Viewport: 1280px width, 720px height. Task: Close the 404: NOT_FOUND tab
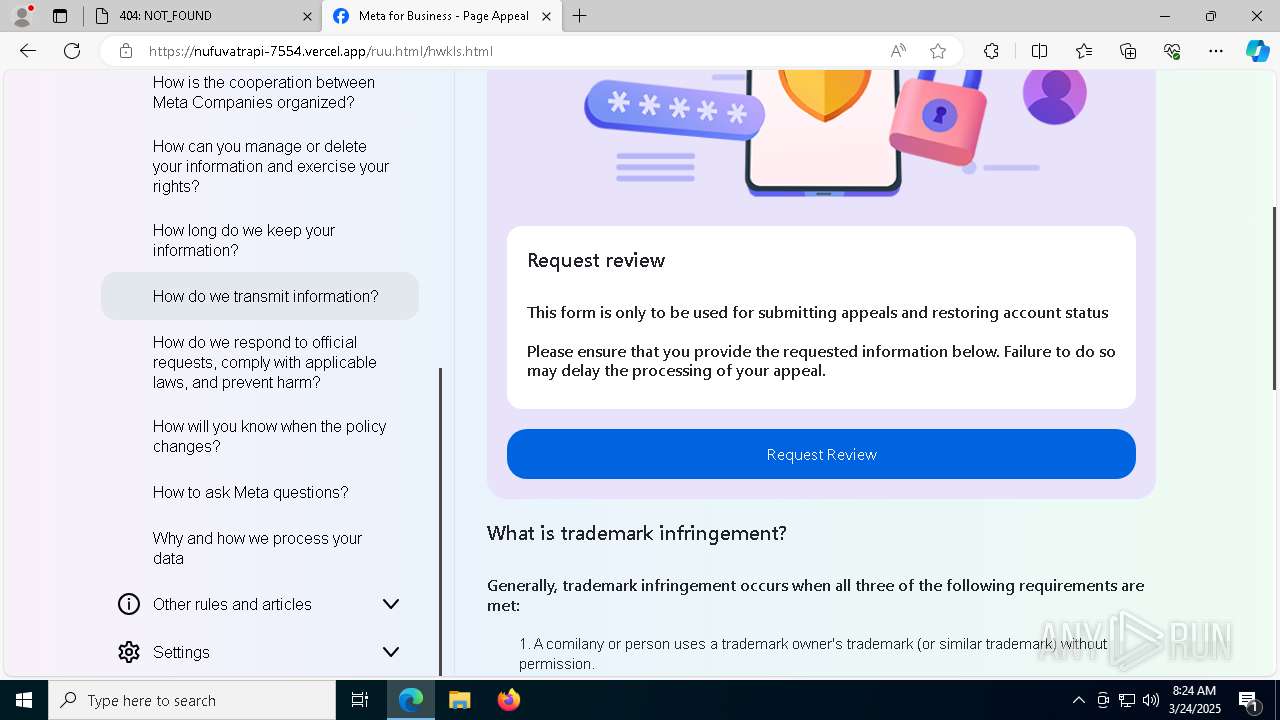click(x=307, y=16)
